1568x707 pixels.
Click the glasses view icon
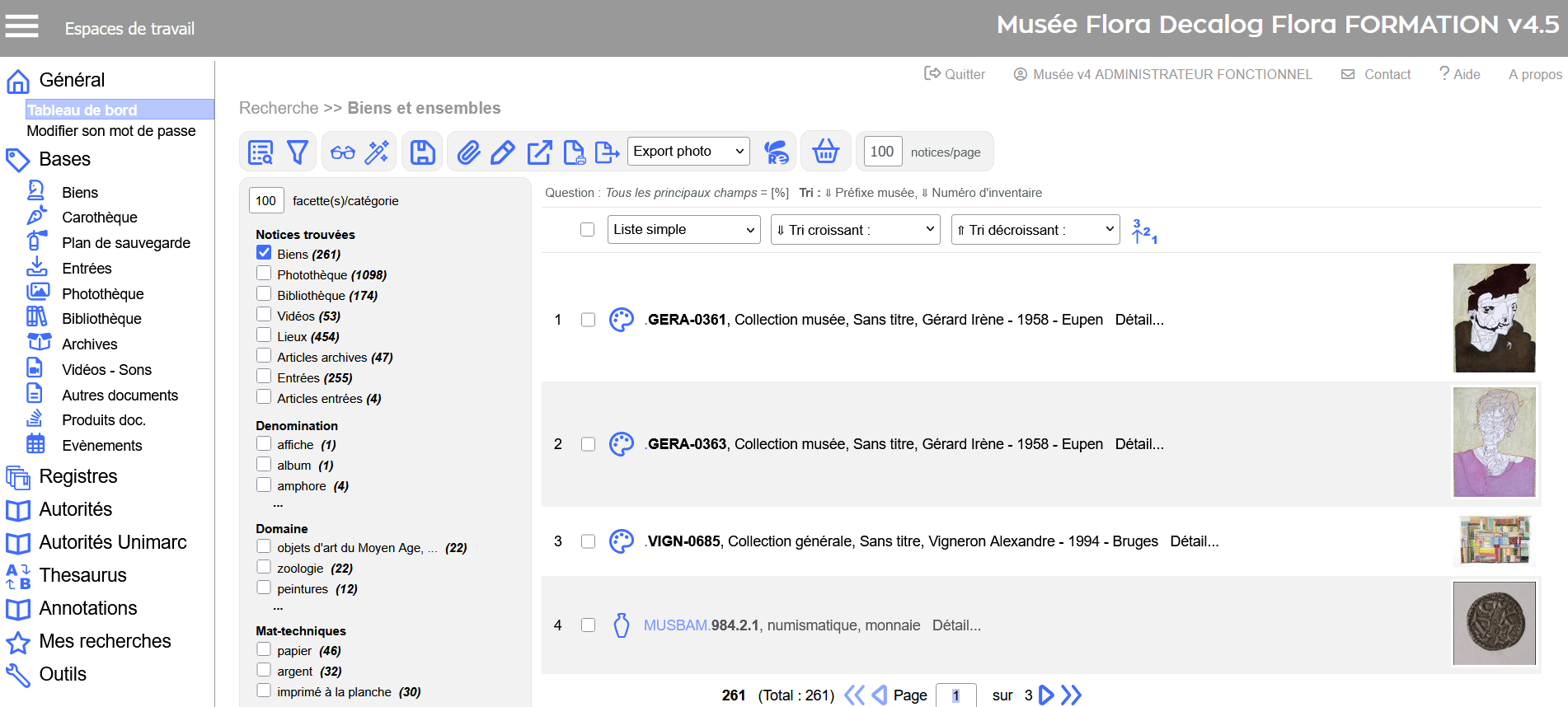(x=343, y=152)
